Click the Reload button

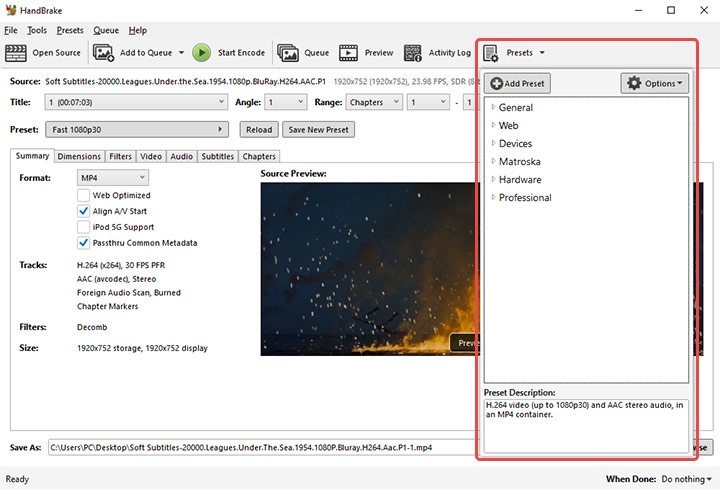259,130
